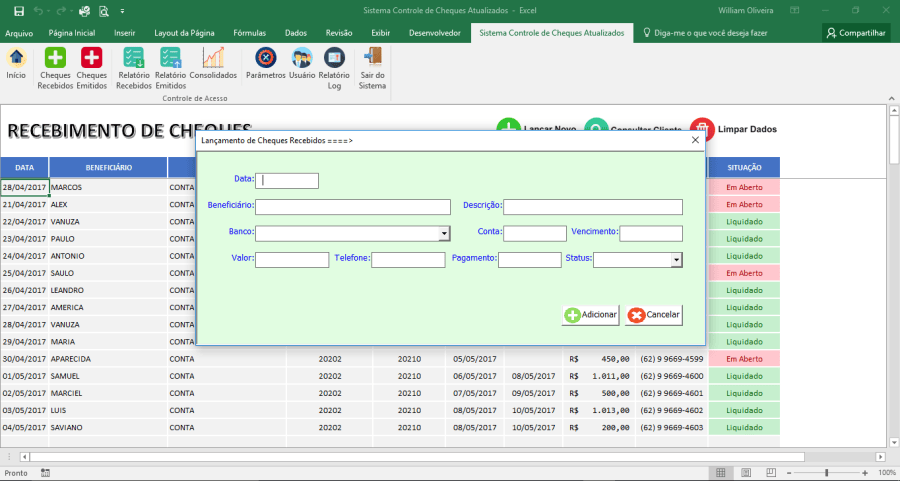Screen dimensions: 900x481
Task: Open the Inserir tab
Action: tap(125, 33)
